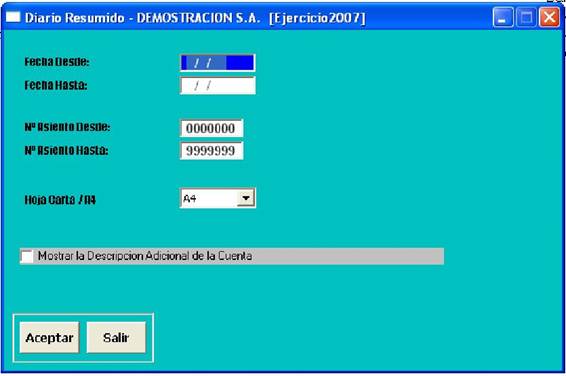The image size is (566, 376).
Task: Close the Diario Resumido window
Action: (x=549, y=17)
